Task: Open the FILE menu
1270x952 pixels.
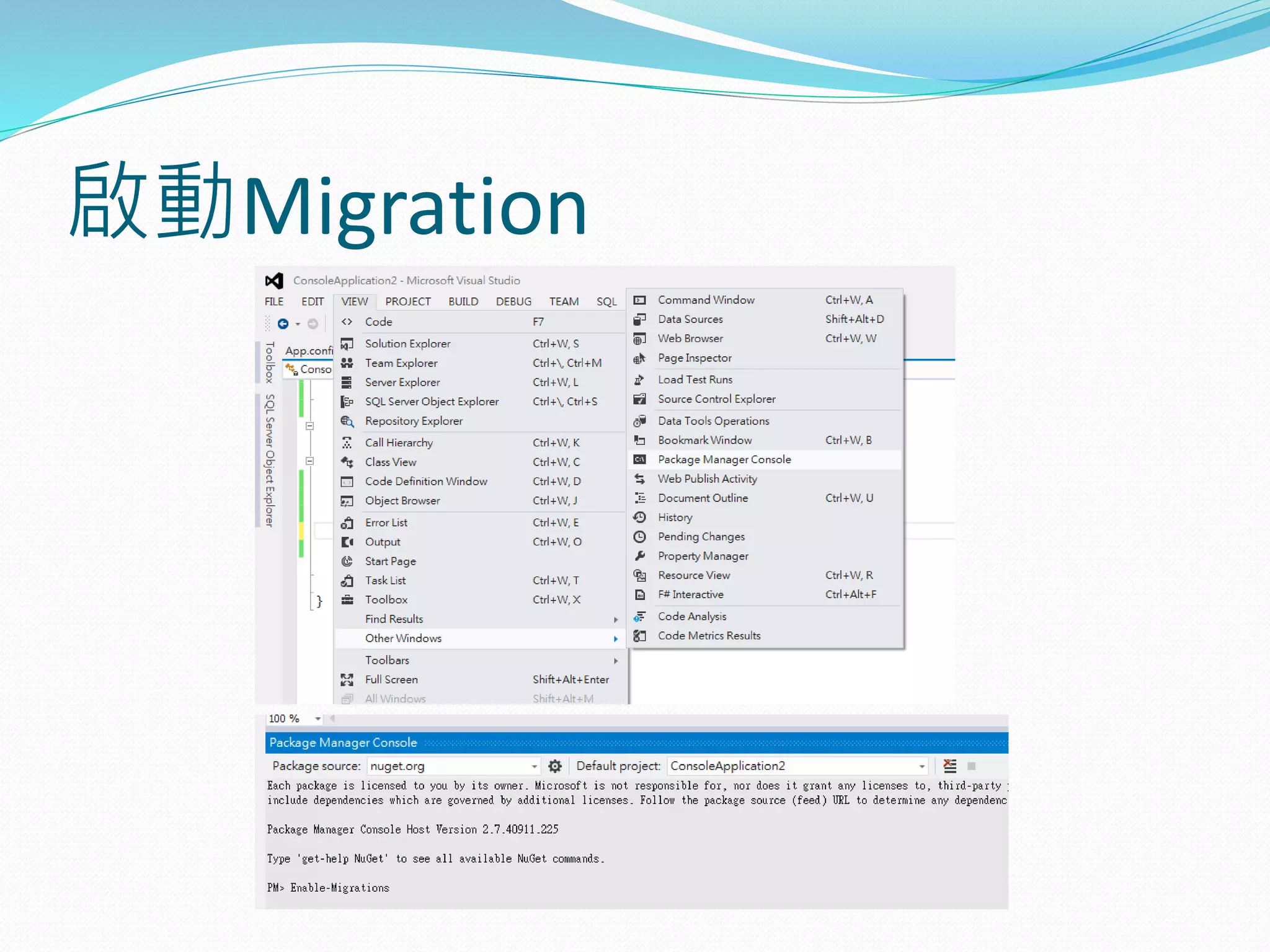Action: pos(274,302)
